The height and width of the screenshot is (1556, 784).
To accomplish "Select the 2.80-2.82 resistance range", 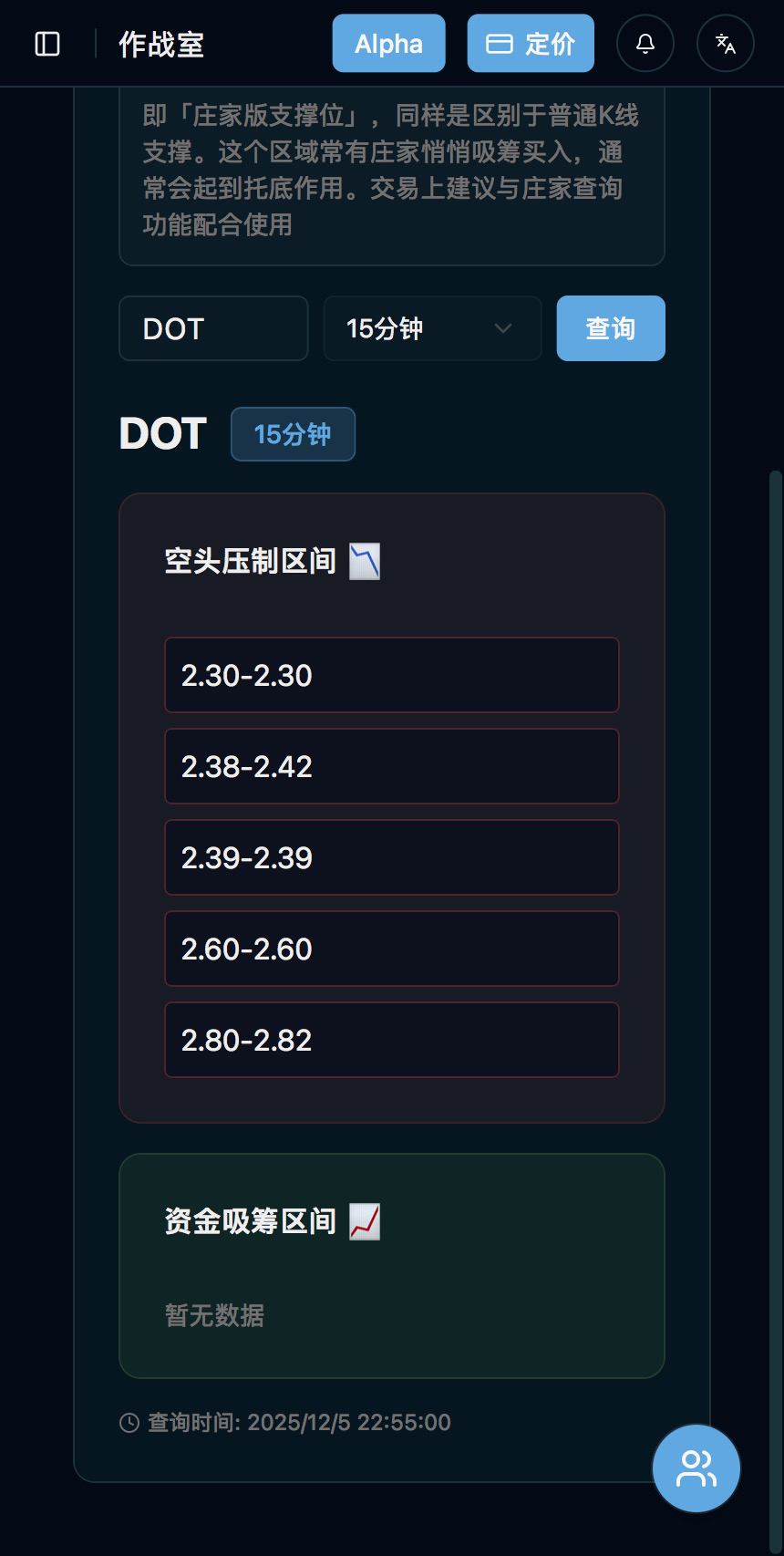I will tap(392, 1040).
